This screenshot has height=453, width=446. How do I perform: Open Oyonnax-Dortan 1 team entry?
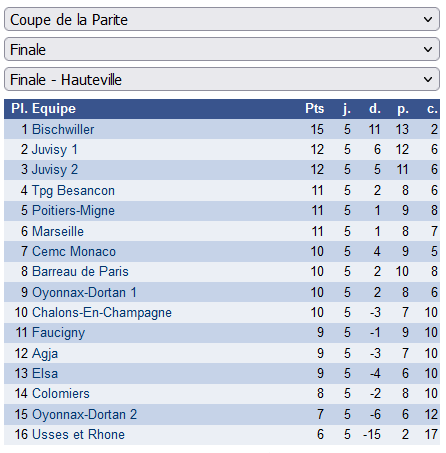(x=84, y=292)
